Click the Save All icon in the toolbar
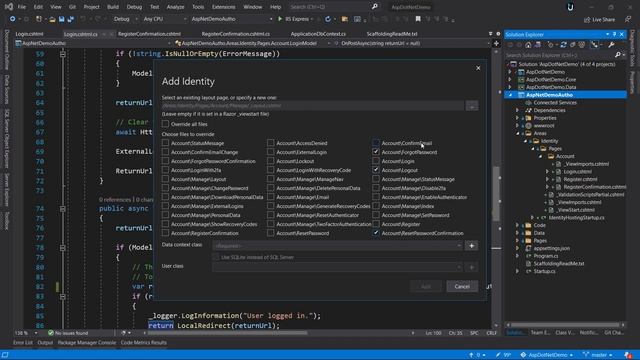The height and width of the screenshot is (360, 640). [x=71, y=19]
